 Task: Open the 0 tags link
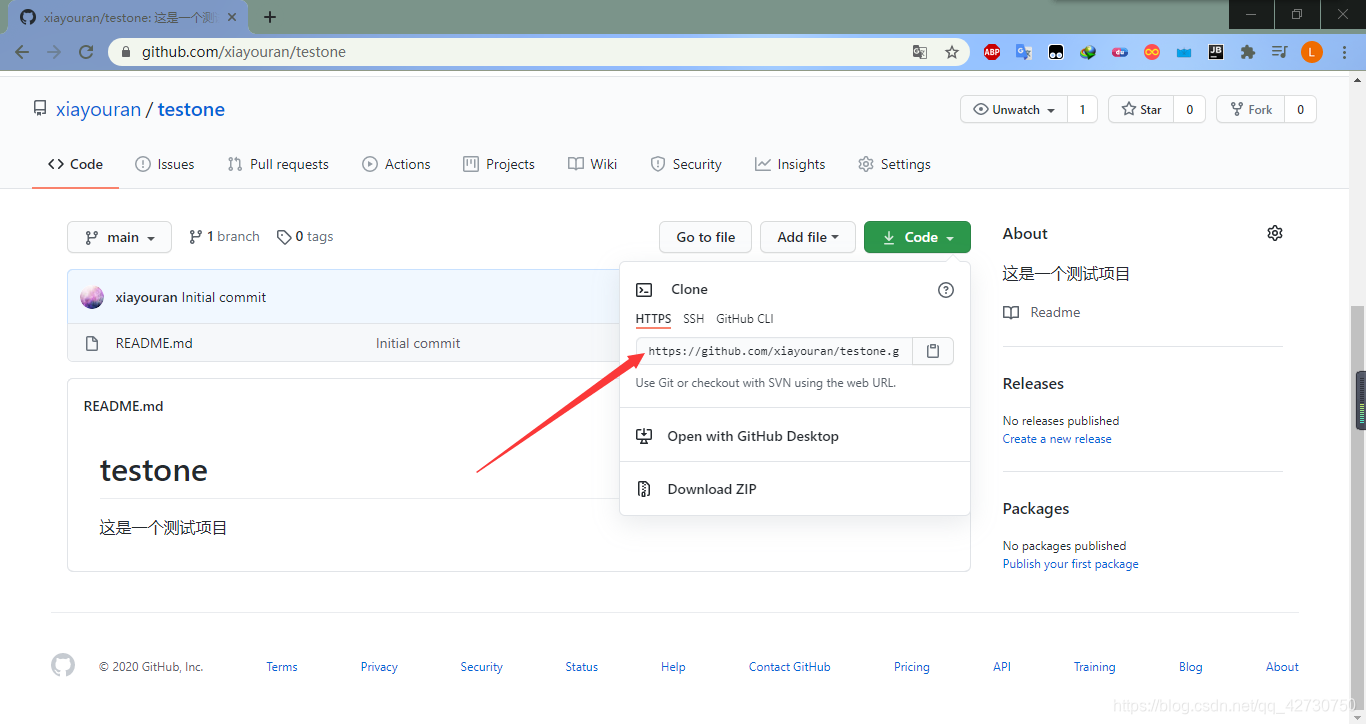pos(305,237)
